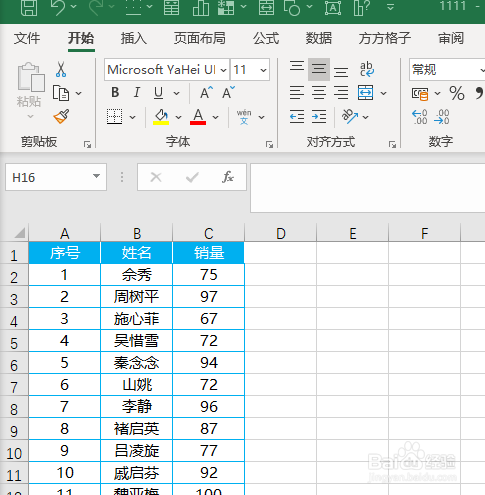
Task: Decrease font size with smaller A icon
Action: tap(228, 92)
